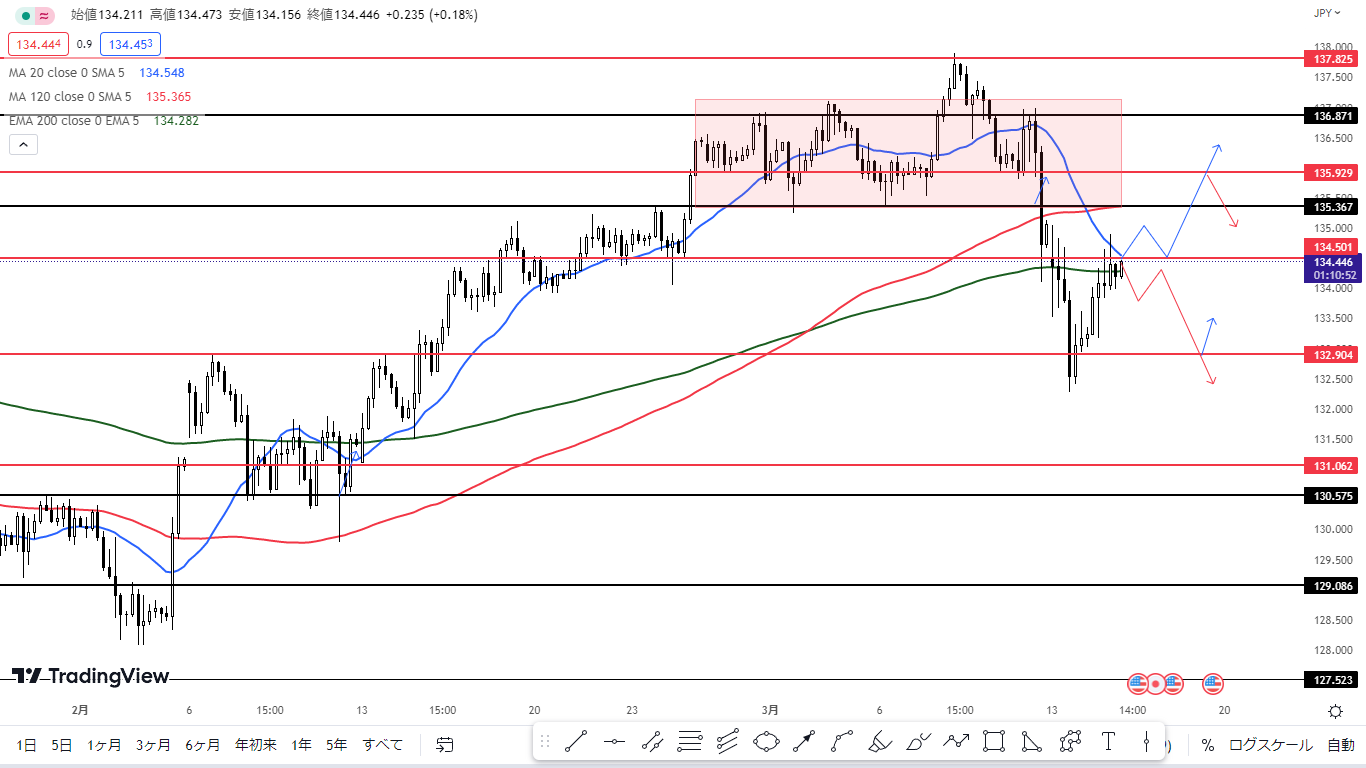Select the 5日 time range
Screen dimensions: 1366x768
point(61,745)
